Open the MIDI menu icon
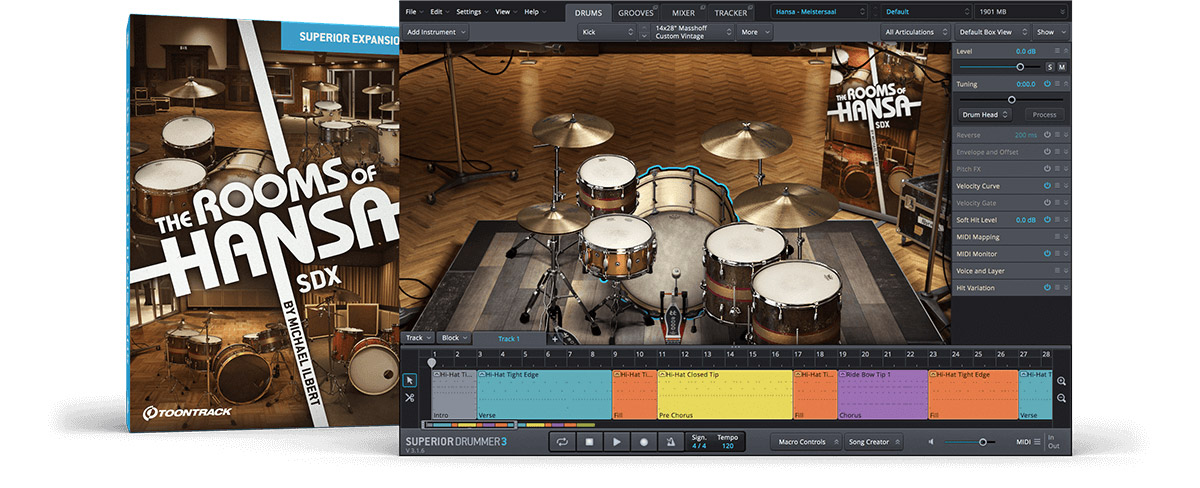 [1036, 441]
